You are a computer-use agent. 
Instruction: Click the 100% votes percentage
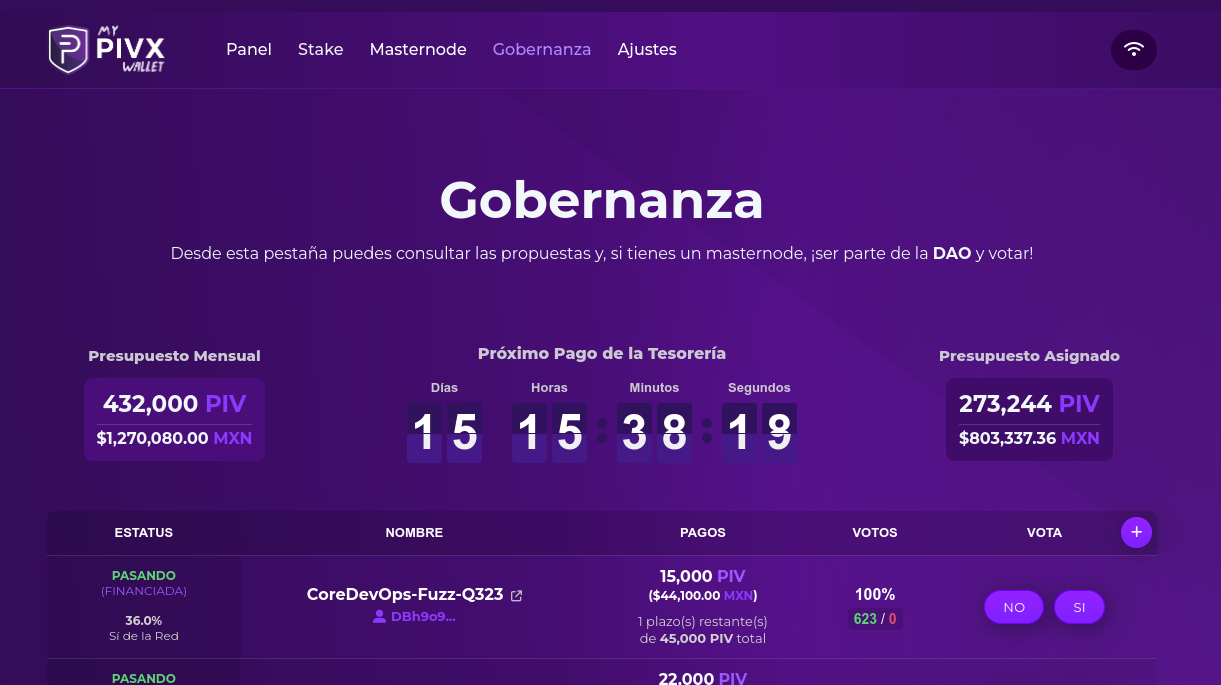(x=875, y=594)
